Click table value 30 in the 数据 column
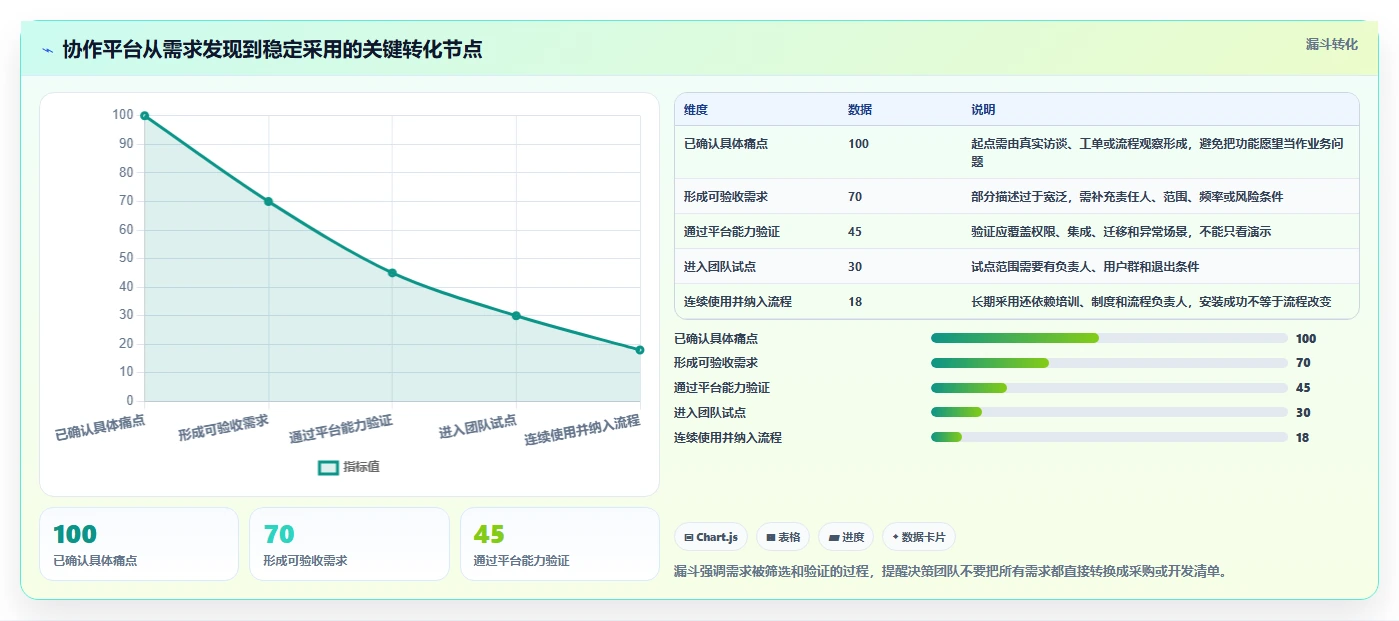The image size is (1399, 621). point(855,267)
